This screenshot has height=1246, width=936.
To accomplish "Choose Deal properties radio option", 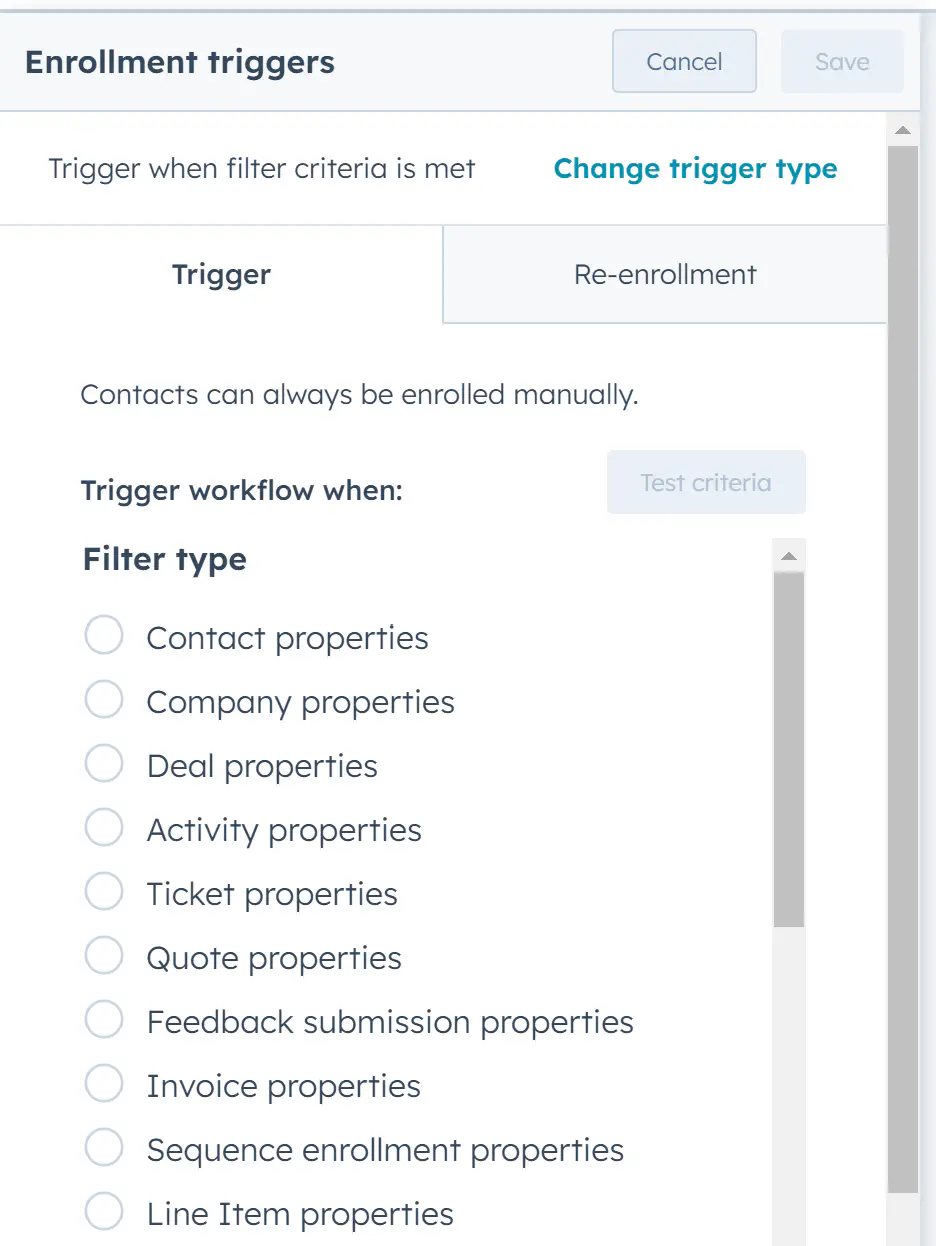I will click(104, 764).
